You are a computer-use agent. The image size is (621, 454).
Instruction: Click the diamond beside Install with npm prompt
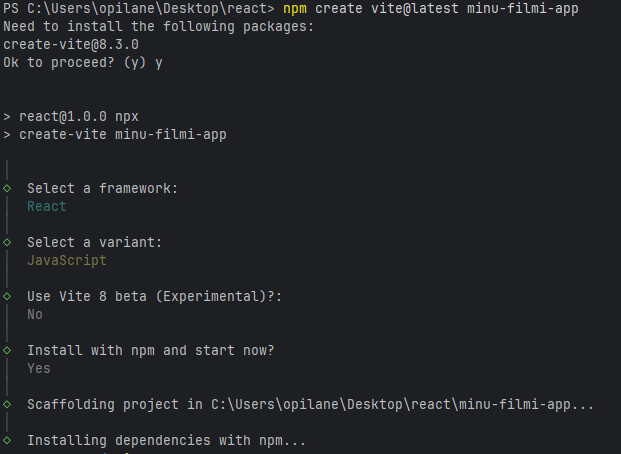tap(7, 350)
